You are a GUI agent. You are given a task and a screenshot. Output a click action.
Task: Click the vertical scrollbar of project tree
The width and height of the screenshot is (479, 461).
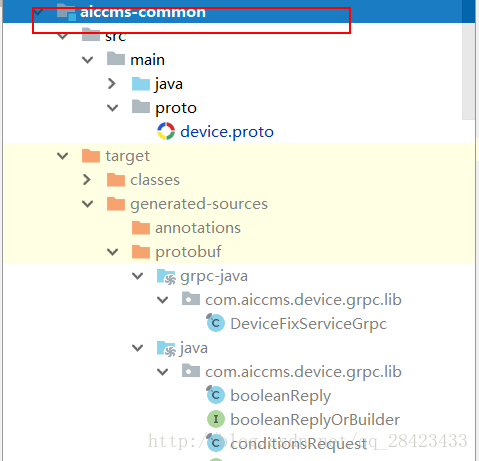468,72
